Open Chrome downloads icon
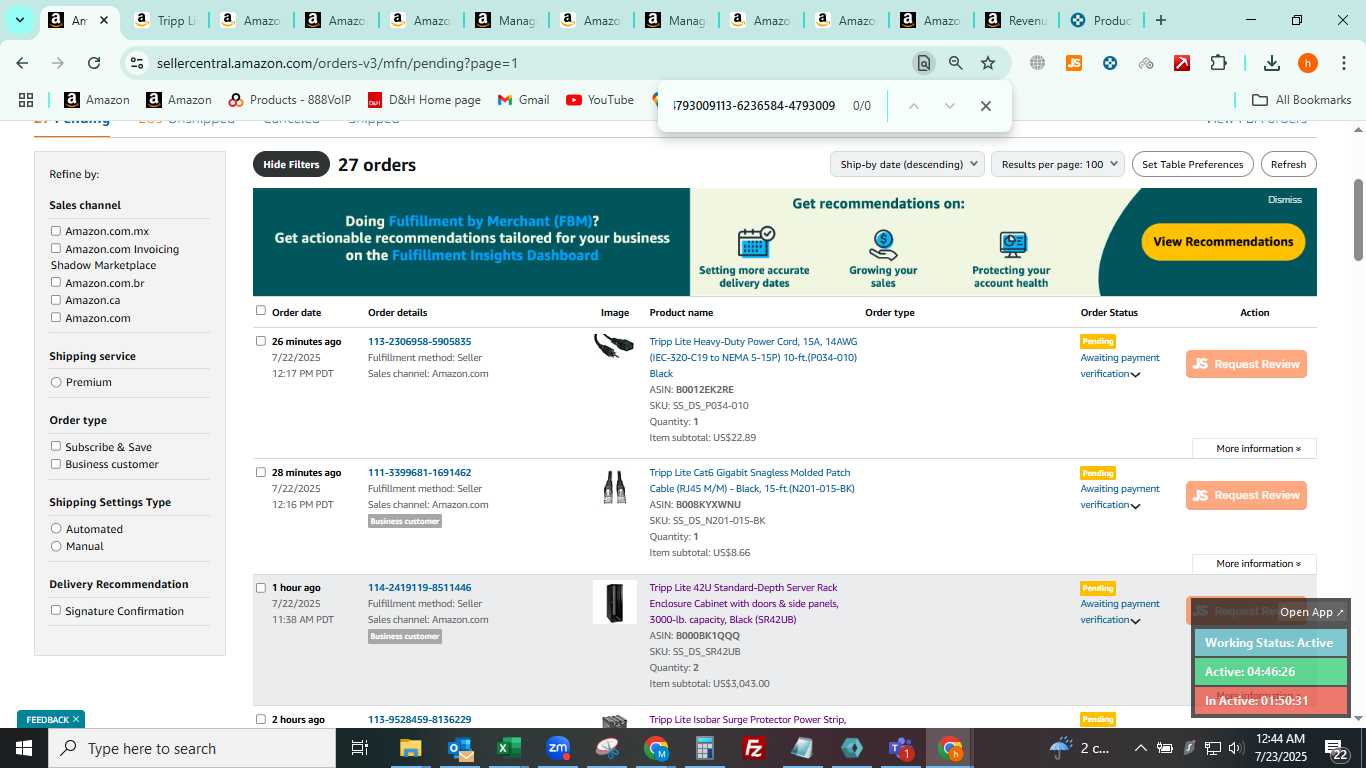 (1272, 63)
